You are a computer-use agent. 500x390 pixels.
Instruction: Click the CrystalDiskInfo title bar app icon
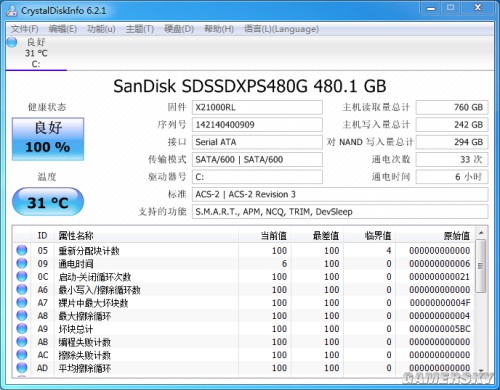(12, 11)
